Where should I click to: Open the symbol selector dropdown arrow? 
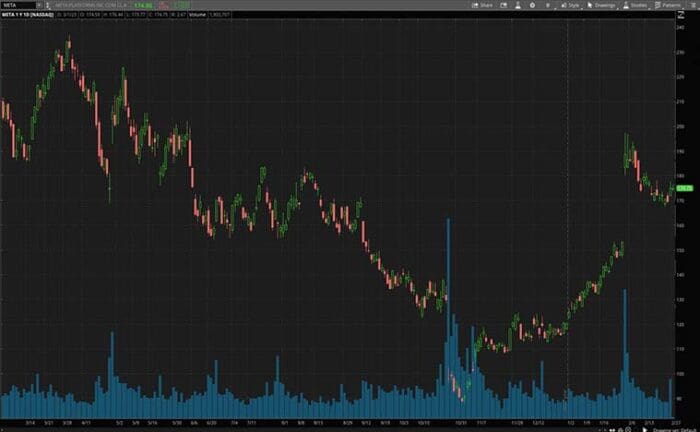coord(39,5)
